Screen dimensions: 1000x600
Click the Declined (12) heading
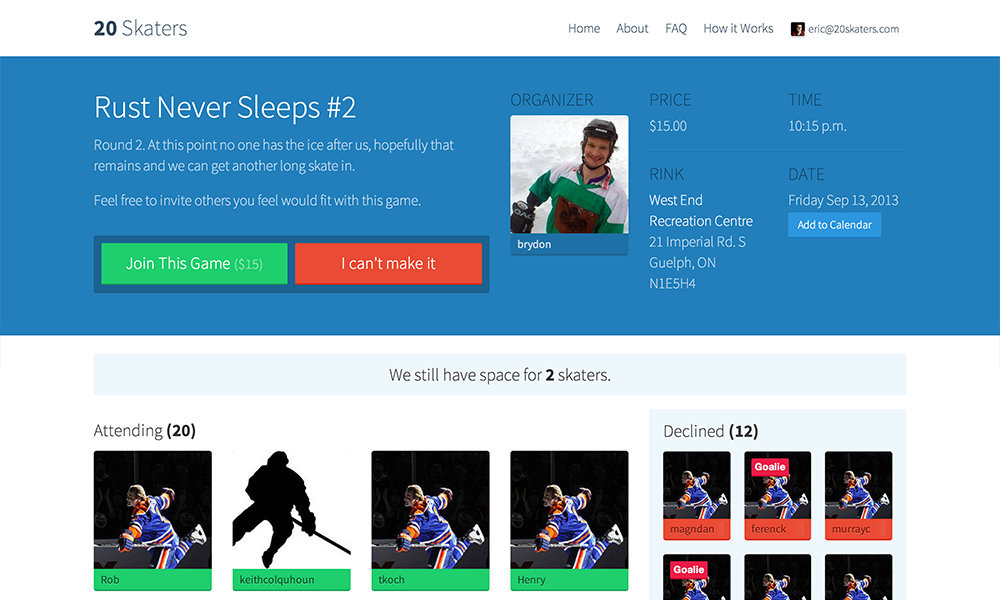710,431
